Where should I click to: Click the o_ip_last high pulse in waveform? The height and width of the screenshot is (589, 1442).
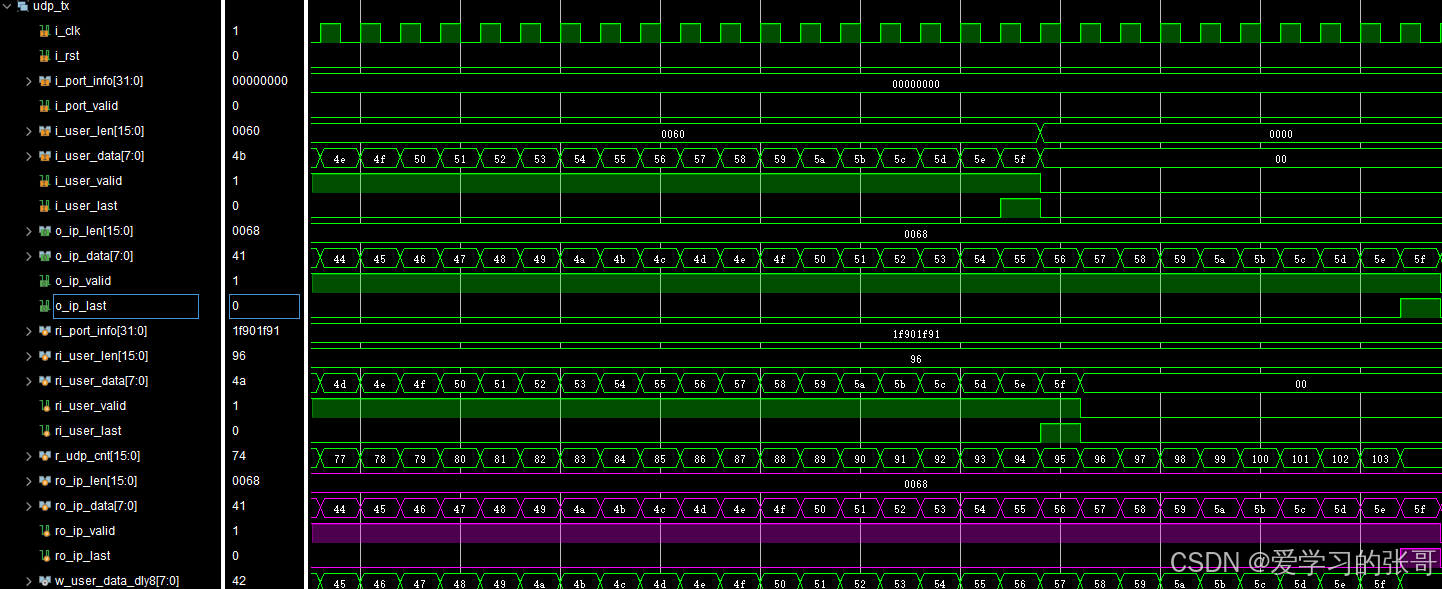click(1420, 307)
